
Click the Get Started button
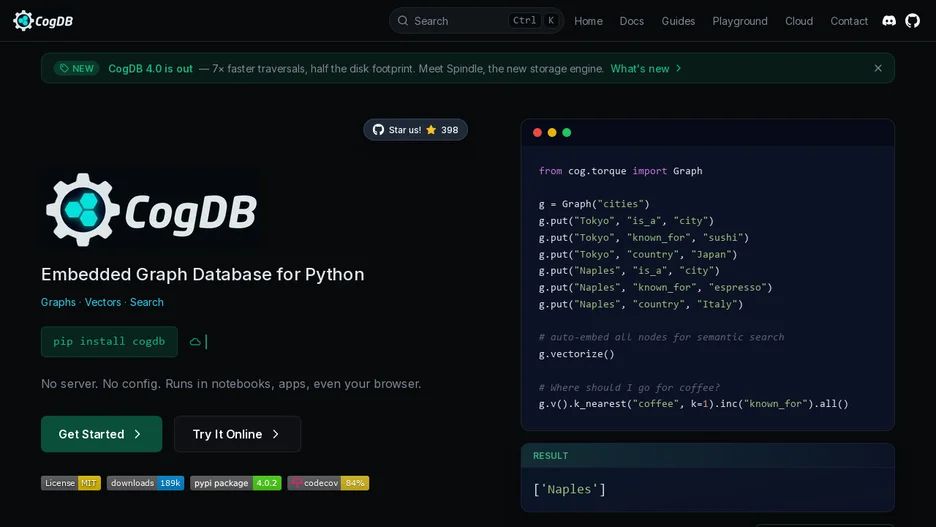[x=101, y=434]
